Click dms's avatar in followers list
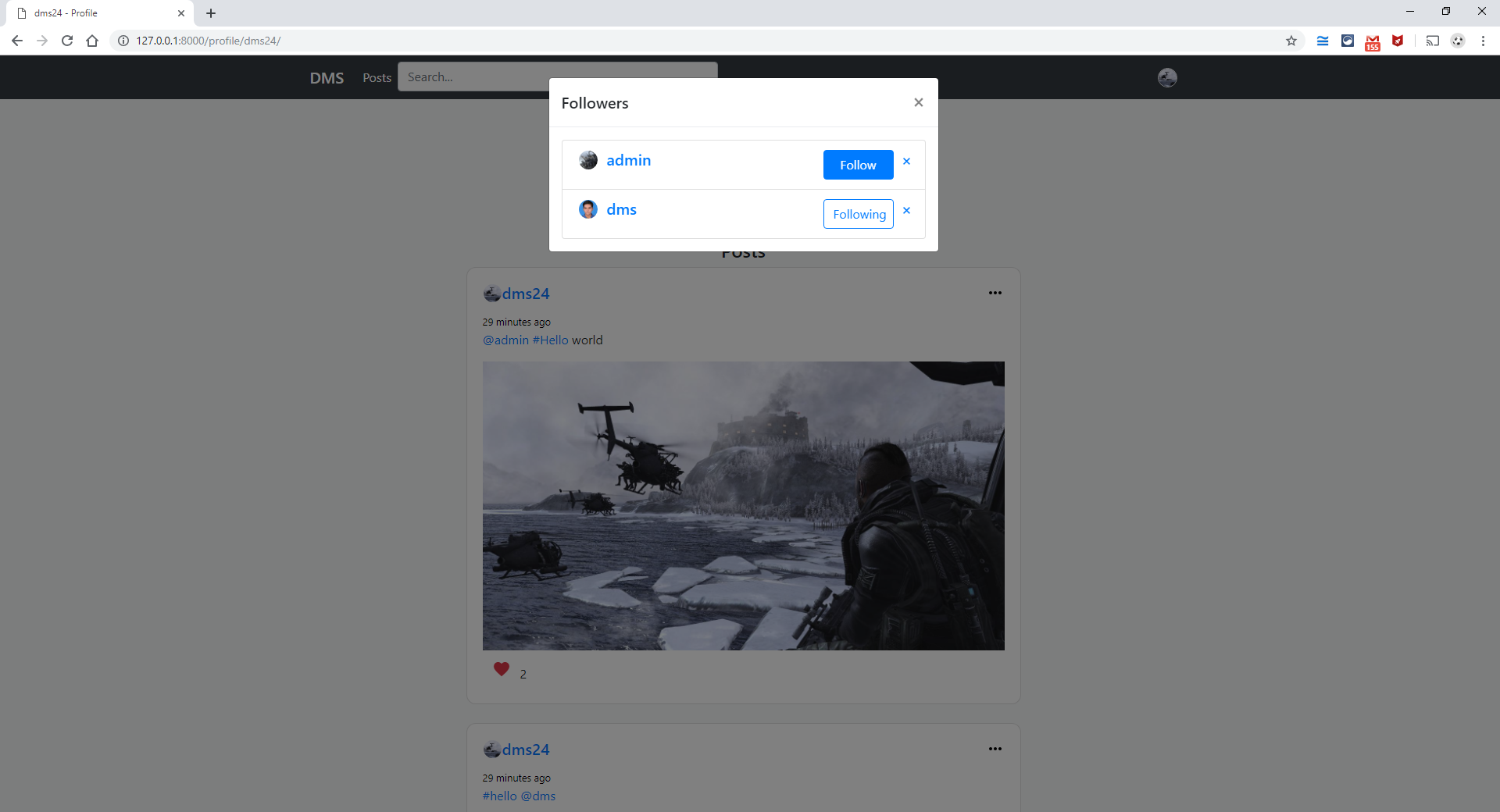The height and width of the screenshot is (812, 1500). click(x=588, y=209)
